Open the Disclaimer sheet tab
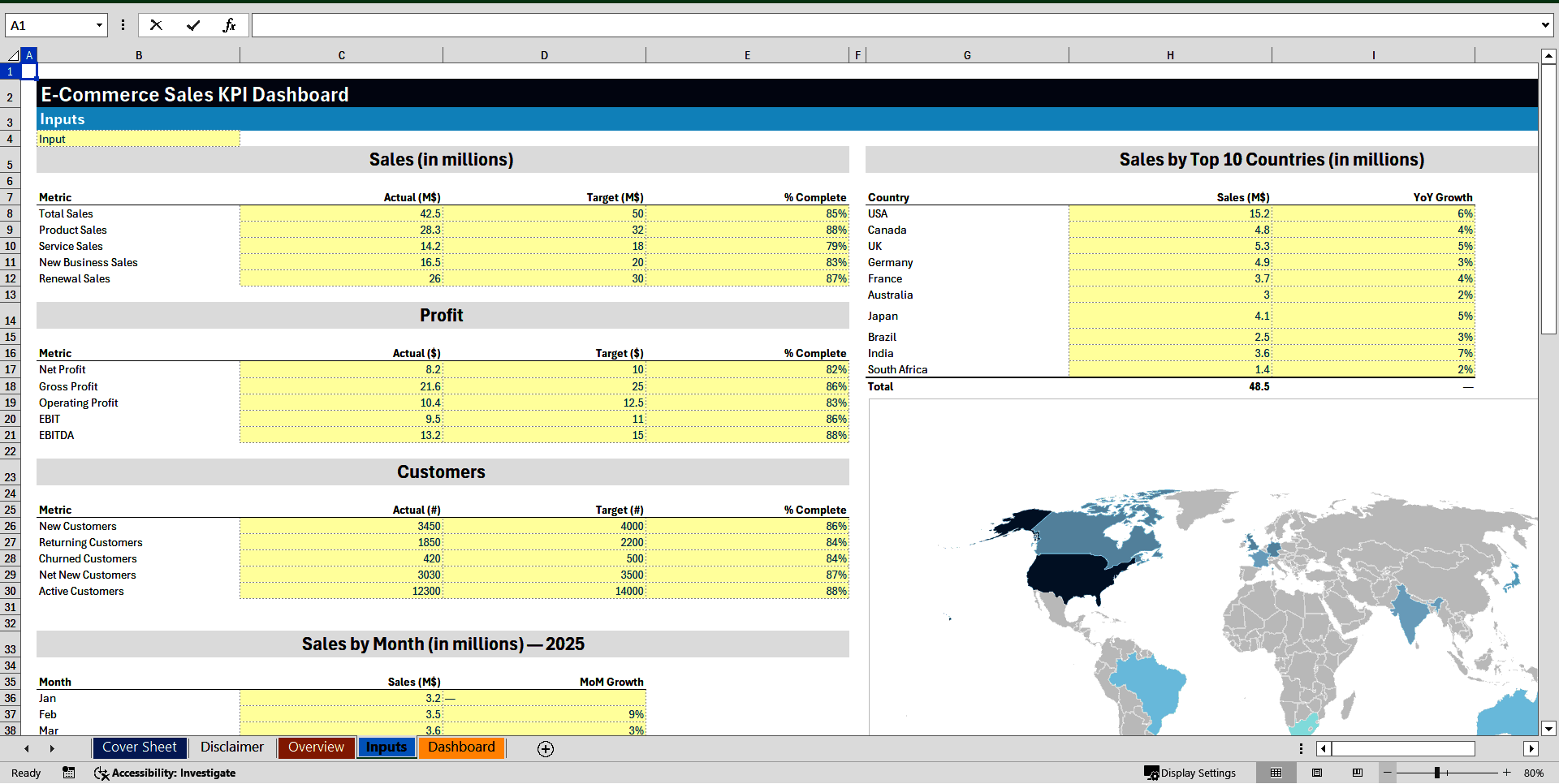Screen dimensions: 1559x784 231,747
